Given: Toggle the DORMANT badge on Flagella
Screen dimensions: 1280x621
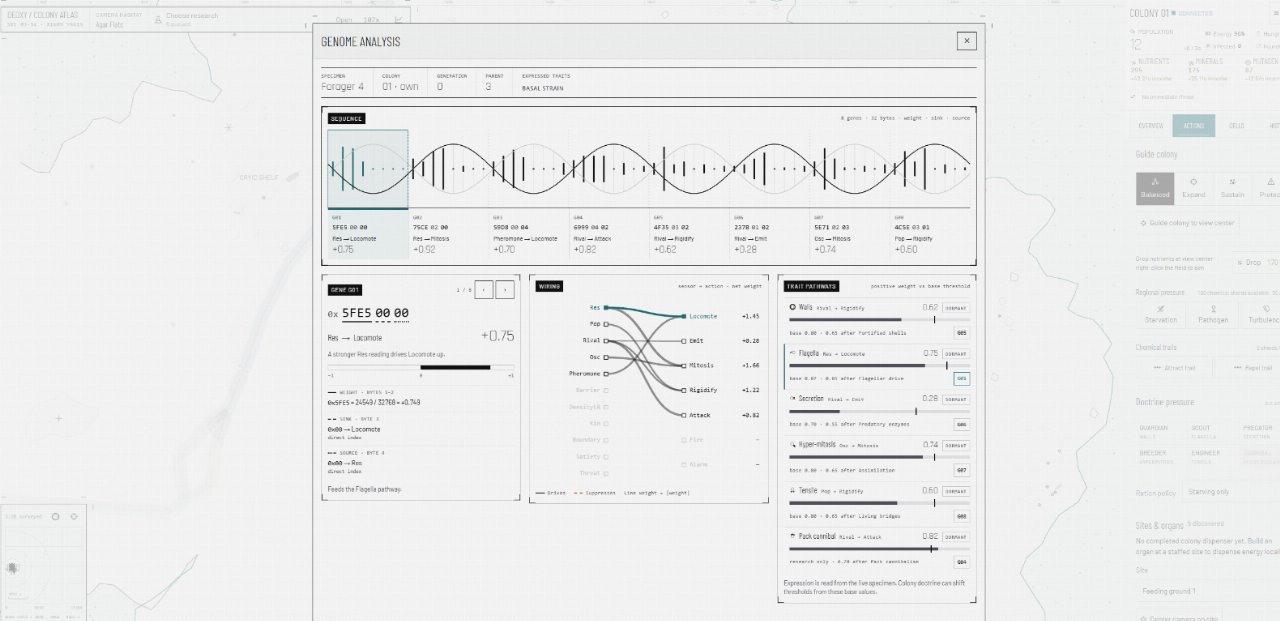Looking at the screenshot, I should [x=956, y=354].
